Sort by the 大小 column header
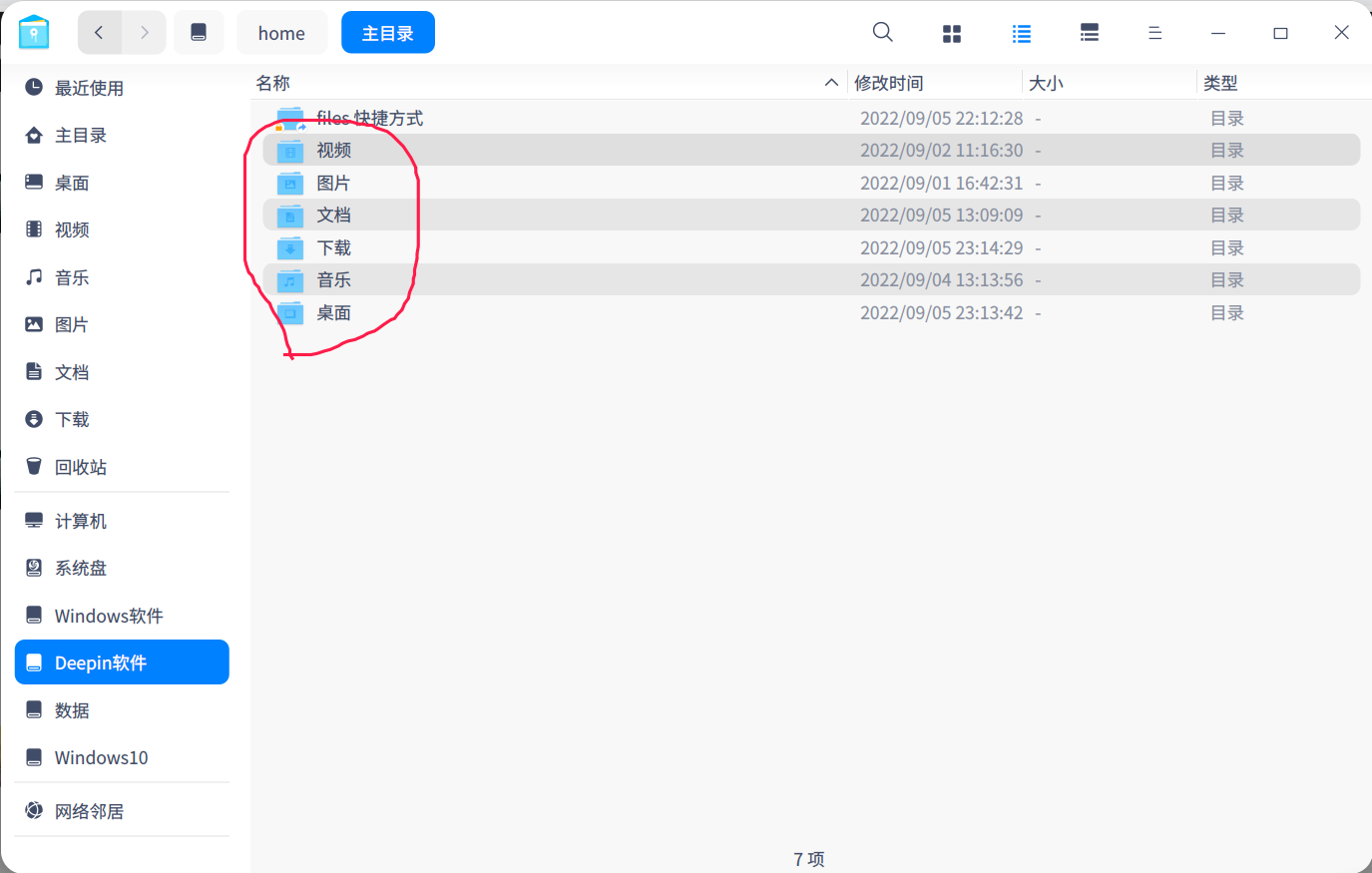 [1110, 83]
